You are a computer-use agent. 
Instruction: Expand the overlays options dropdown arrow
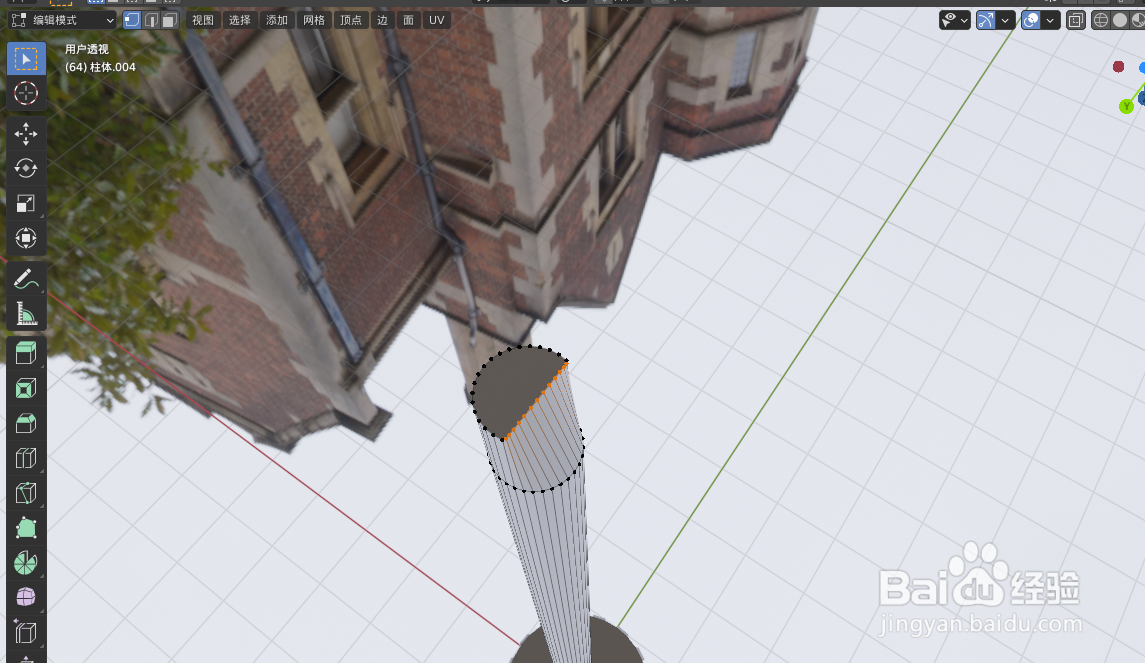click(1051, 20)
